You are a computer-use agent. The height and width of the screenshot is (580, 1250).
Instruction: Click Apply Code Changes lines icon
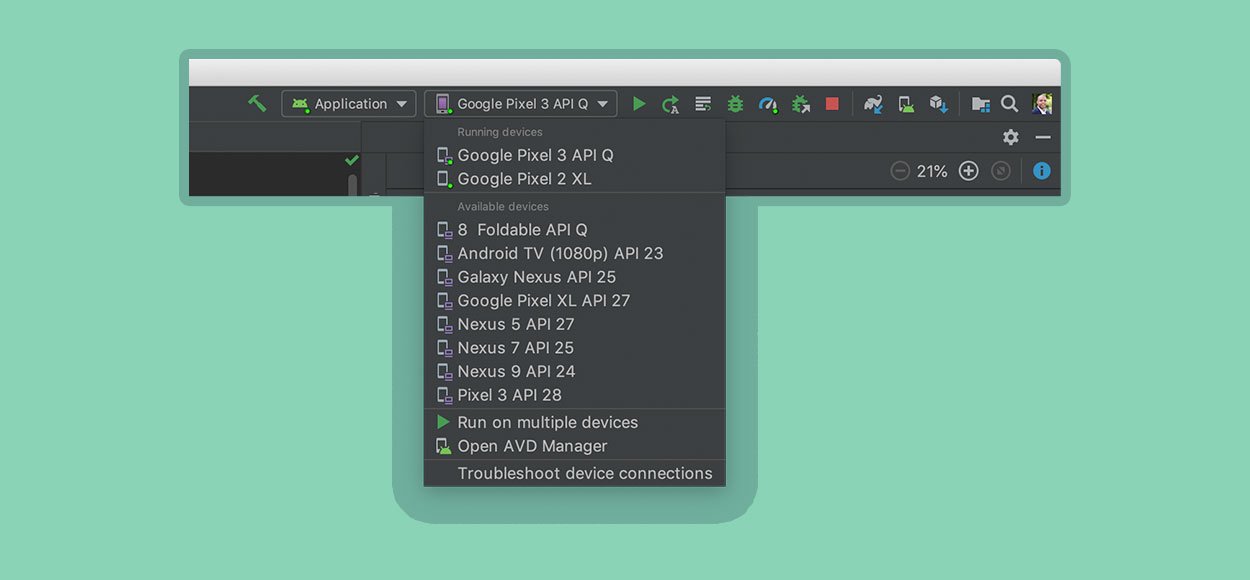tap(703, 104)
